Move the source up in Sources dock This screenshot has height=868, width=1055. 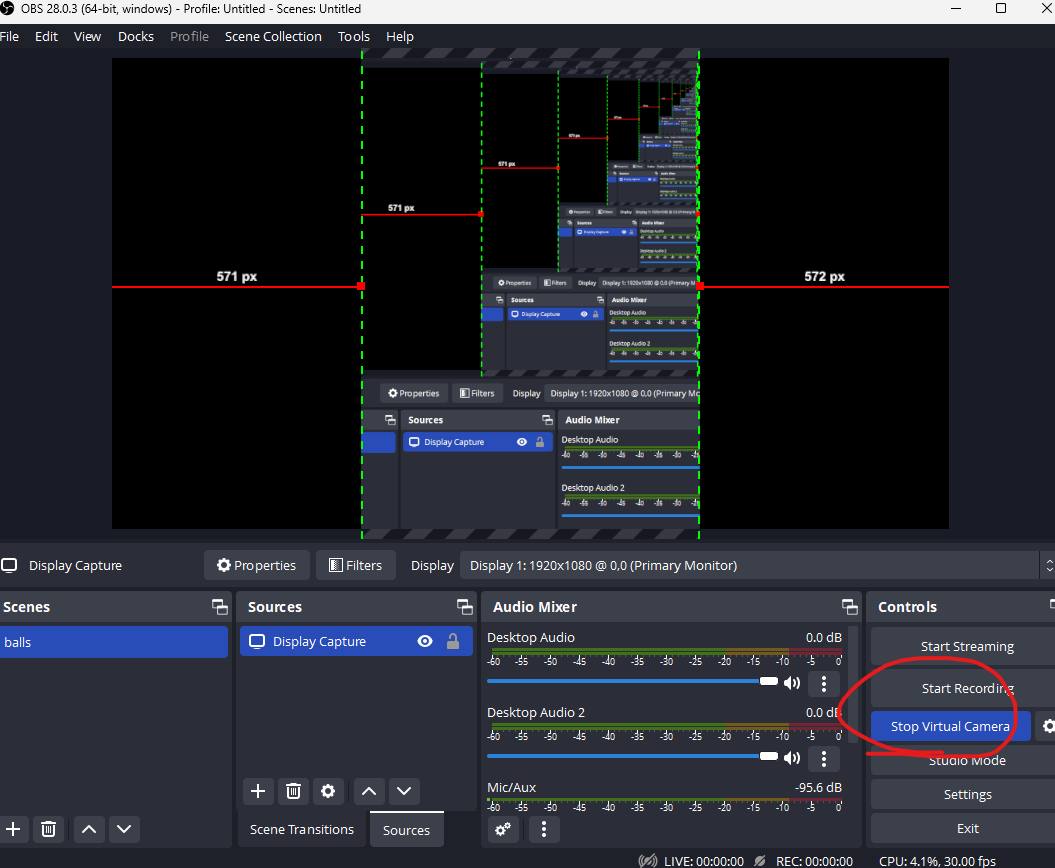point(369,791)
